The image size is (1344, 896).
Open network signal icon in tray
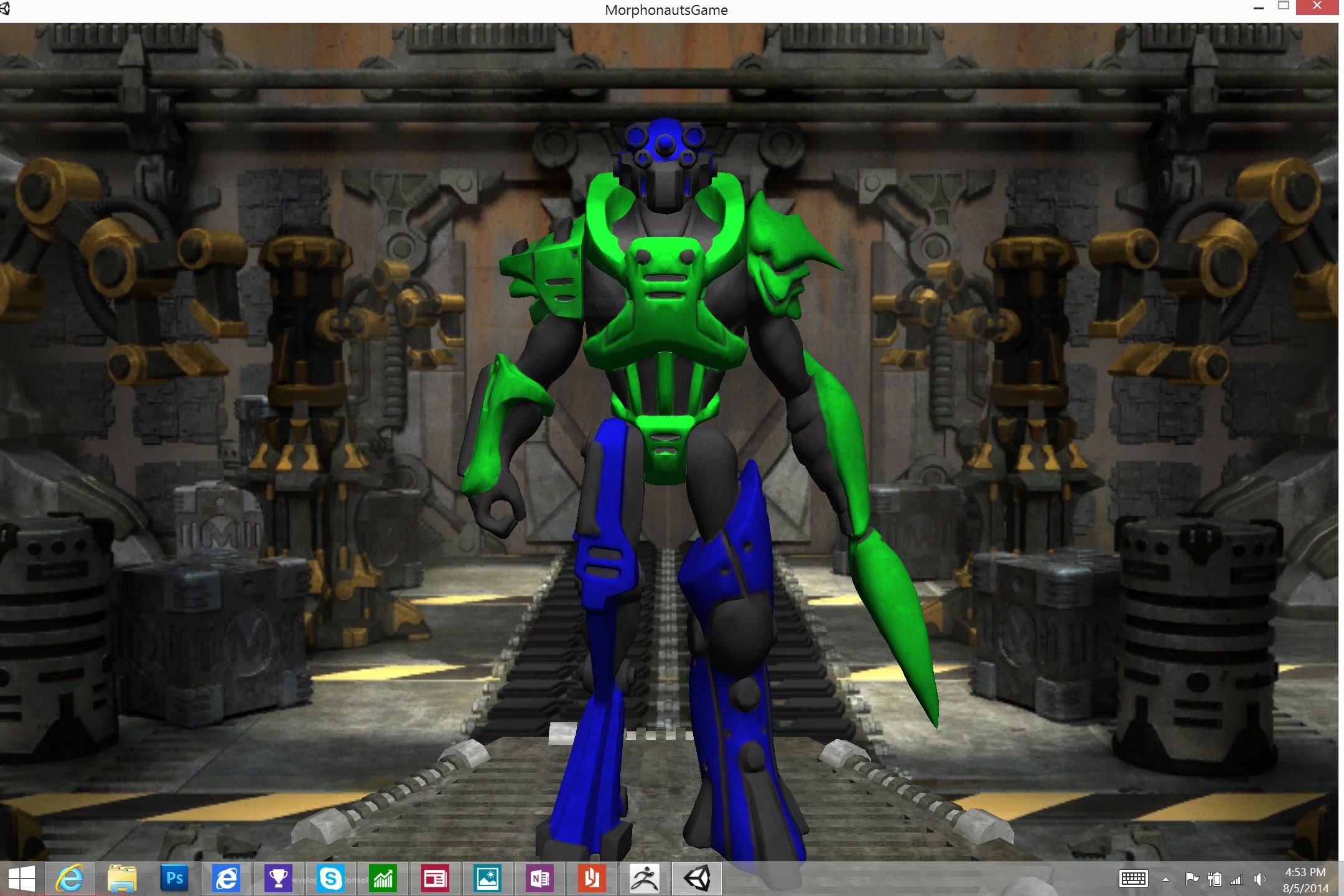click(1236, 879)
